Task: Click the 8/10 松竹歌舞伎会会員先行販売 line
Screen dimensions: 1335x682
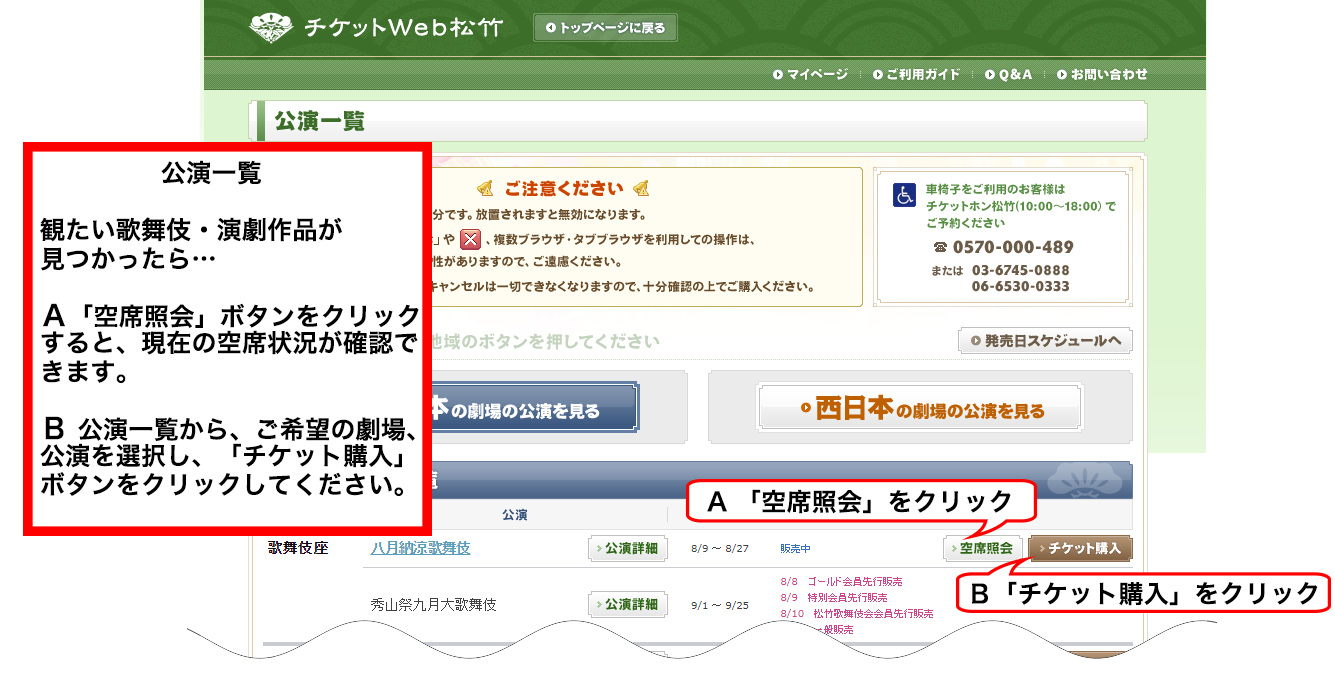Action: pyautogui.click(x=857, y=613)
